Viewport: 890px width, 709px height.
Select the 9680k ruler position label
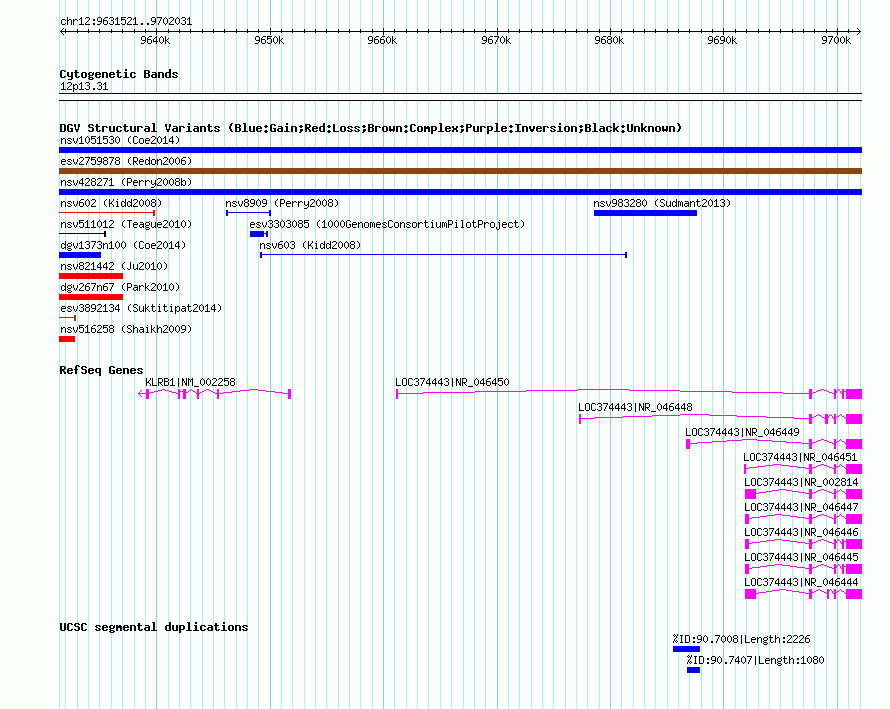click(x=609, y=40)
